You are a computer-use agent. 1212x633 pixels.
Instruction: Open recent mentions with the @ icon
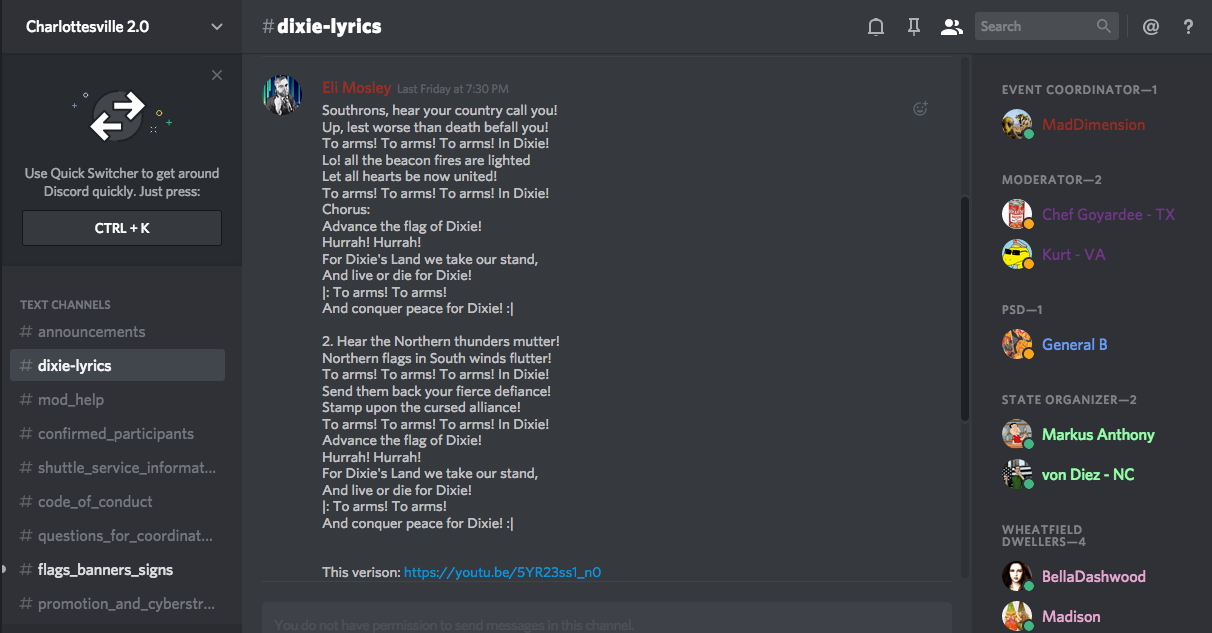point(1151,27)
